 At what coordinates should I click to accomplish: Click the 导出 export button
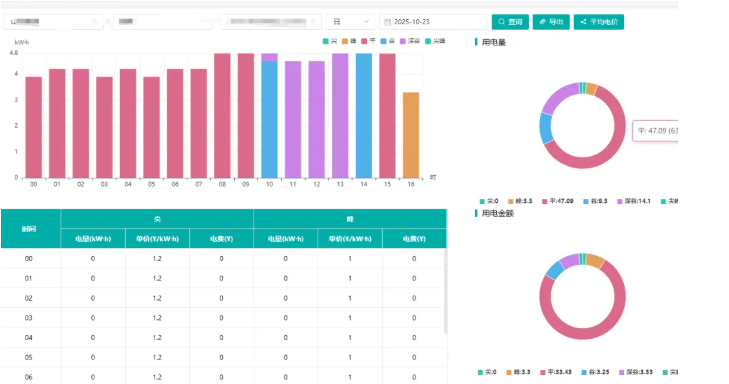click(551, 22)
